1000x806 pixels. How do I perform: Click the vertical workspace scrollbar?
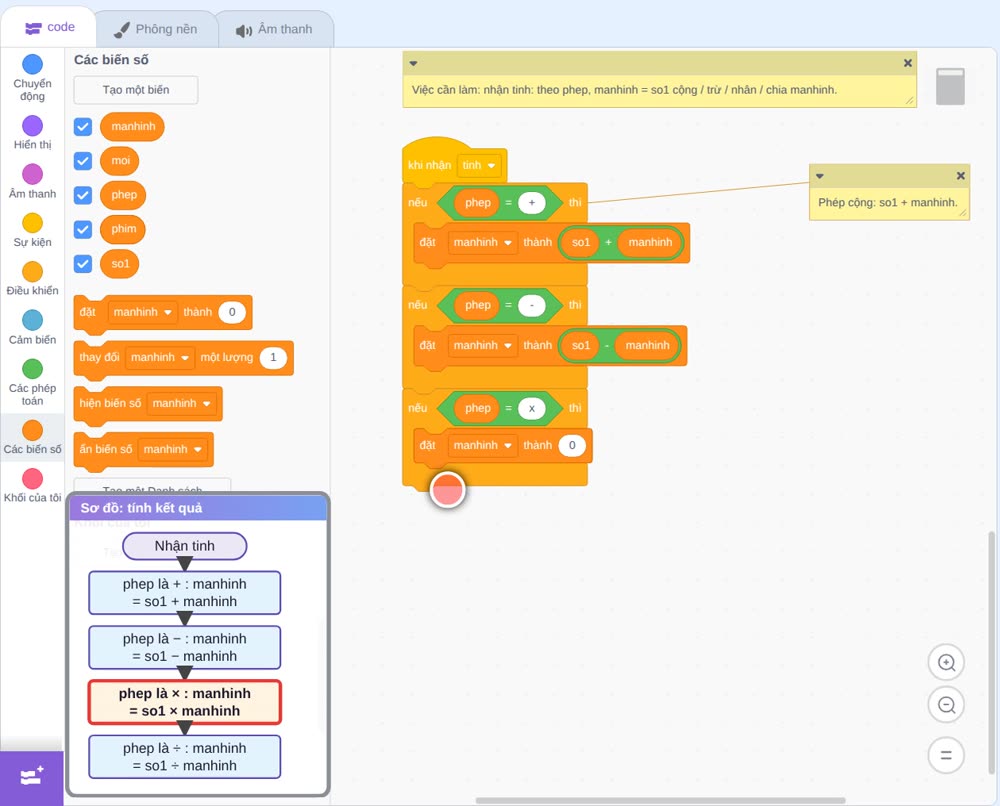pyautogui.click(x=991, y=652)
